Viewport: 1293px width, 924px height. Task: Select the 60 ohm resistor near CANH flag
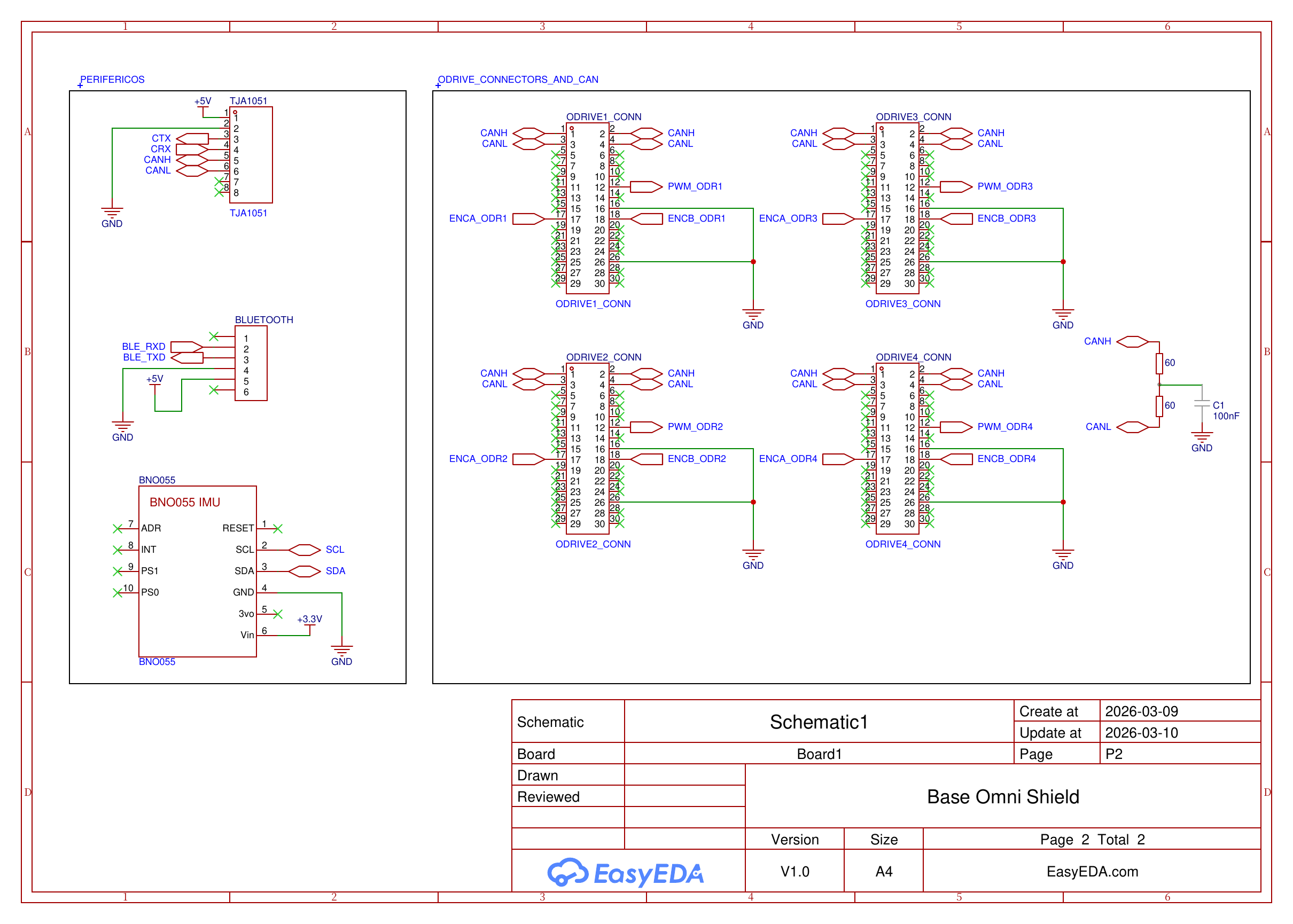coord(1158,363)
